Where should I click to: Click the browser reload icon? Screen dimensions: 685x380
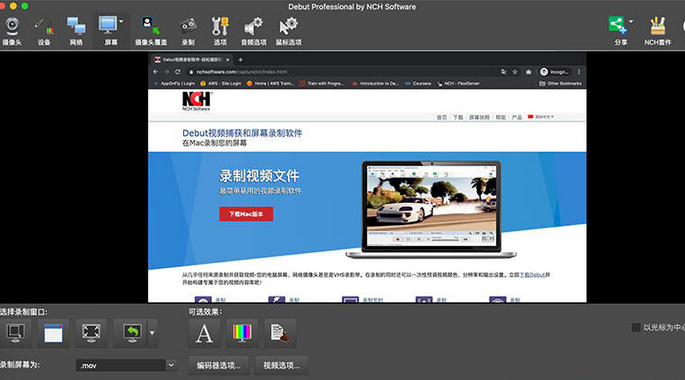click(177, 72)
